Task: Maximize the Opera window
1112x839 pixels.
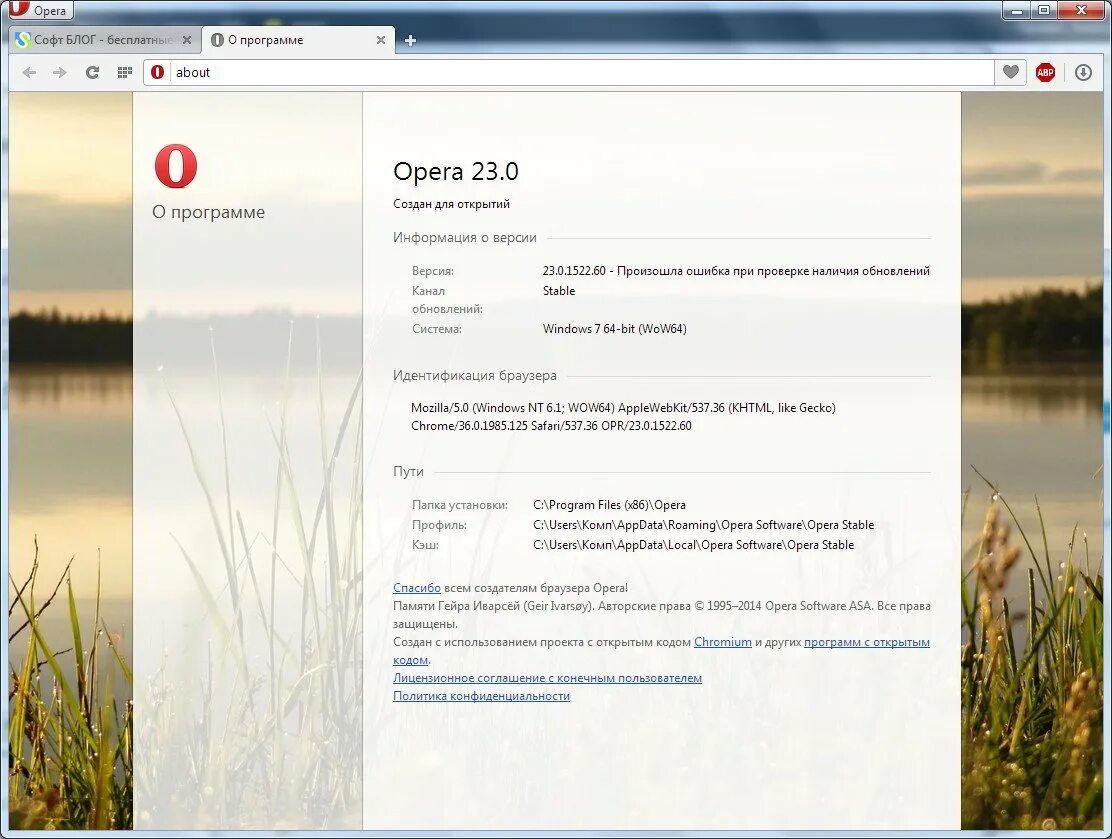Action: pyautogui.click(x=1044, y=10)
